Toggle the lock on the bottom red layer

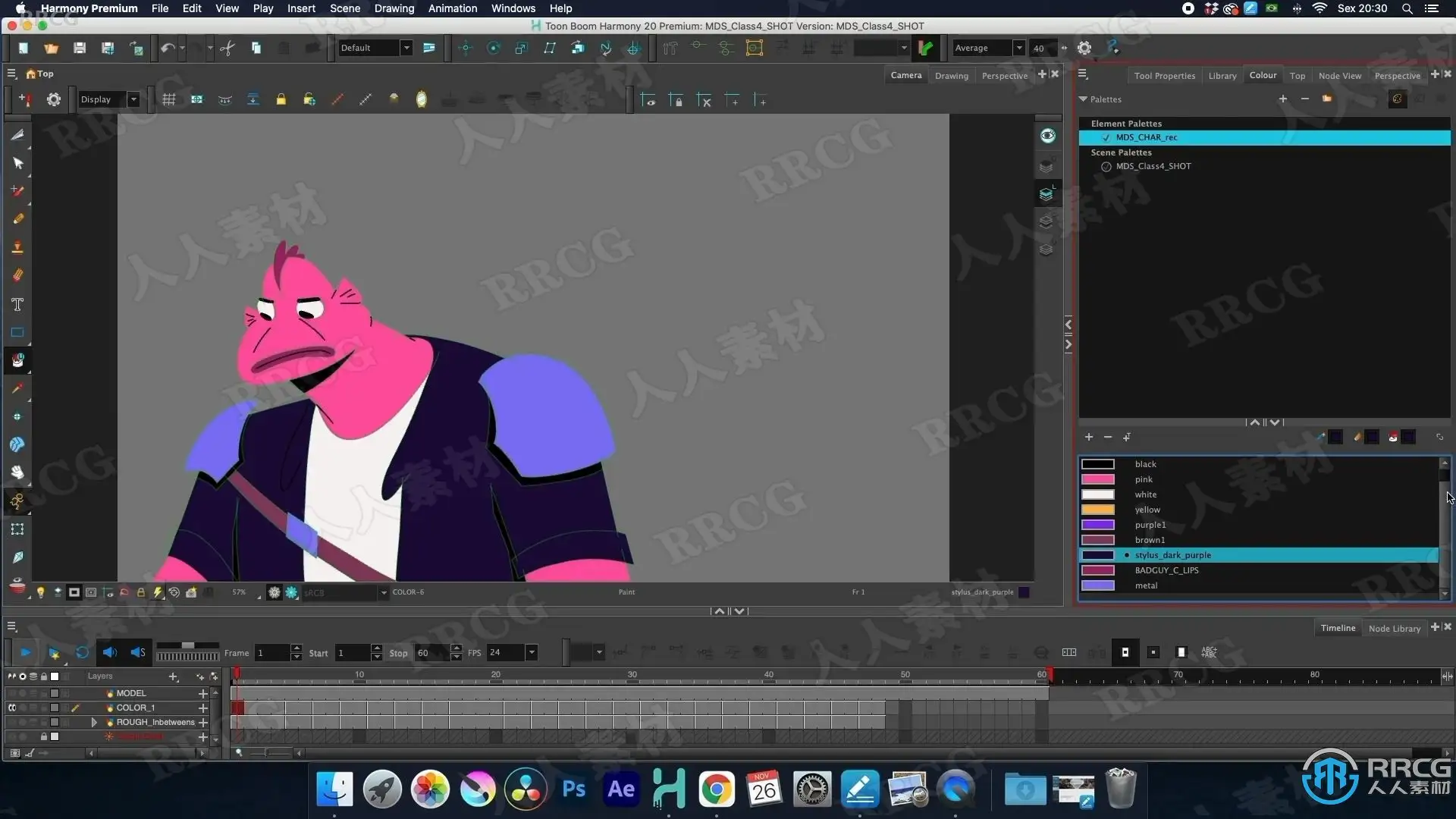coord(44,736)
